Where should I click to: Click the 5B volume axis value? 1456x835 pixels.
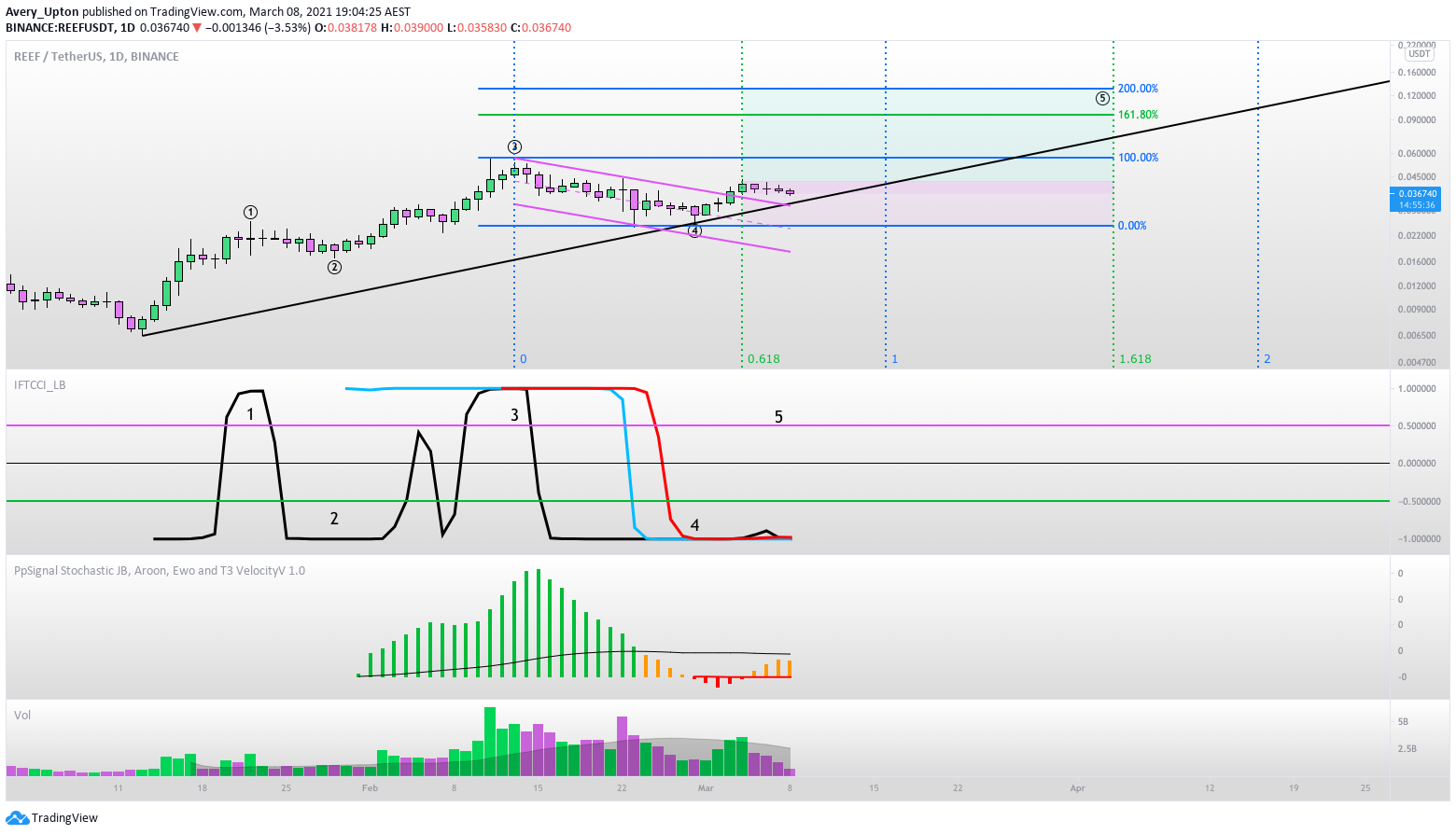pos(1403,722)
